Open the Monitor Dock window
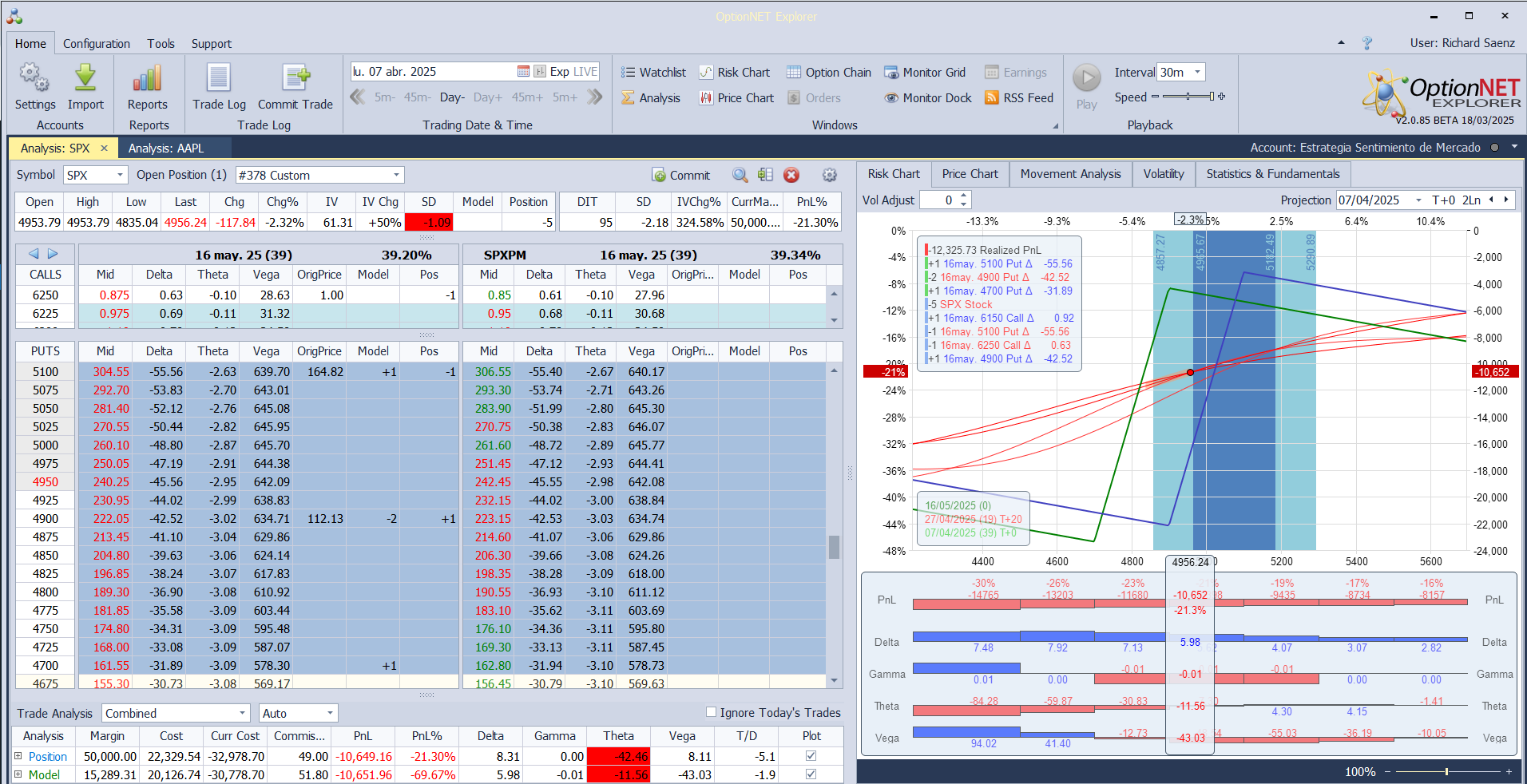 (x=928, y=98)
